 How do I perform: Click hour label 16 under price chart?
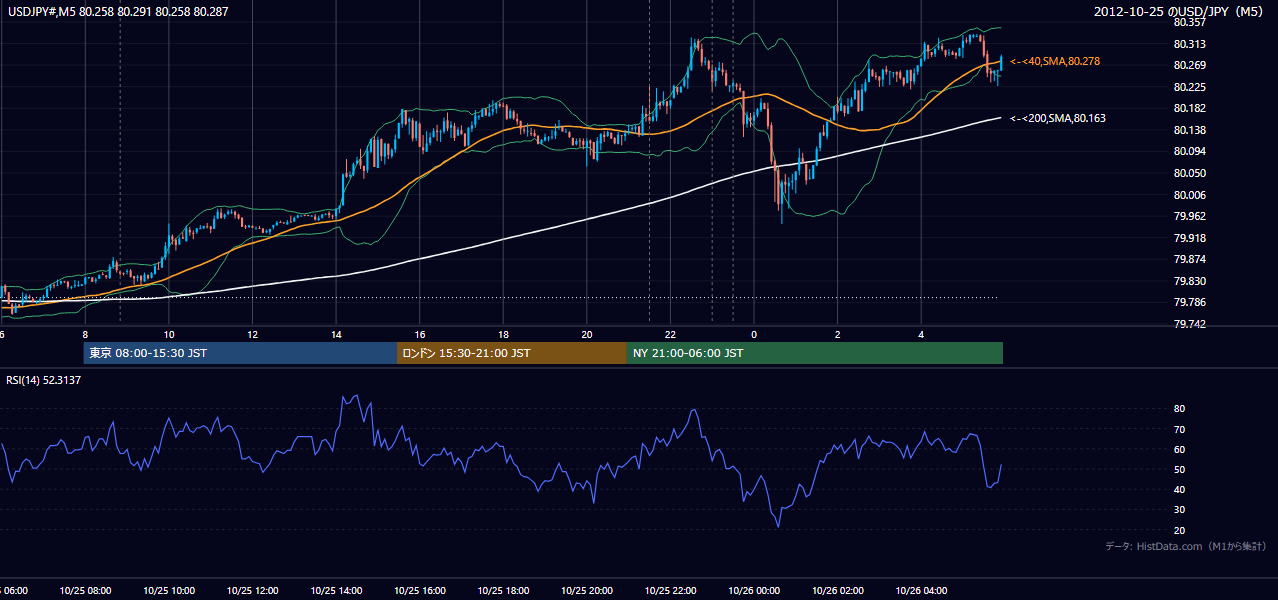(x=420, y=335)
